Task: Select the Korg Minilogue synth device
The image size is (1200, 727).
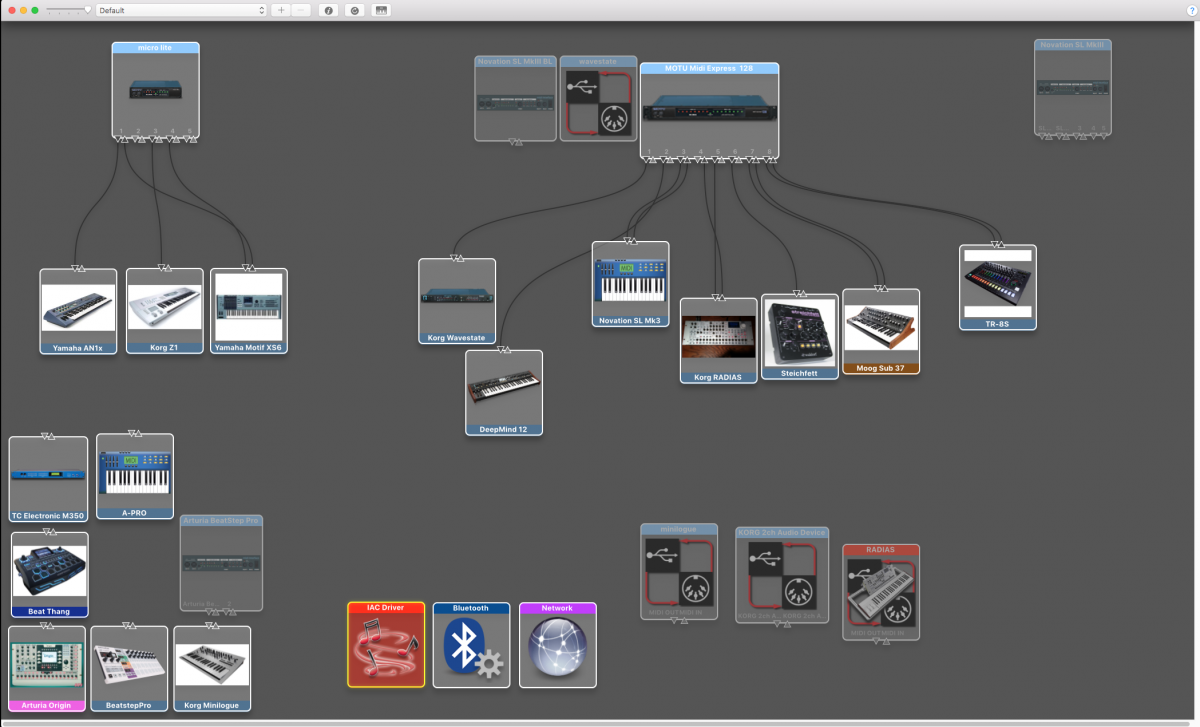Action: (x=212, y=668)
